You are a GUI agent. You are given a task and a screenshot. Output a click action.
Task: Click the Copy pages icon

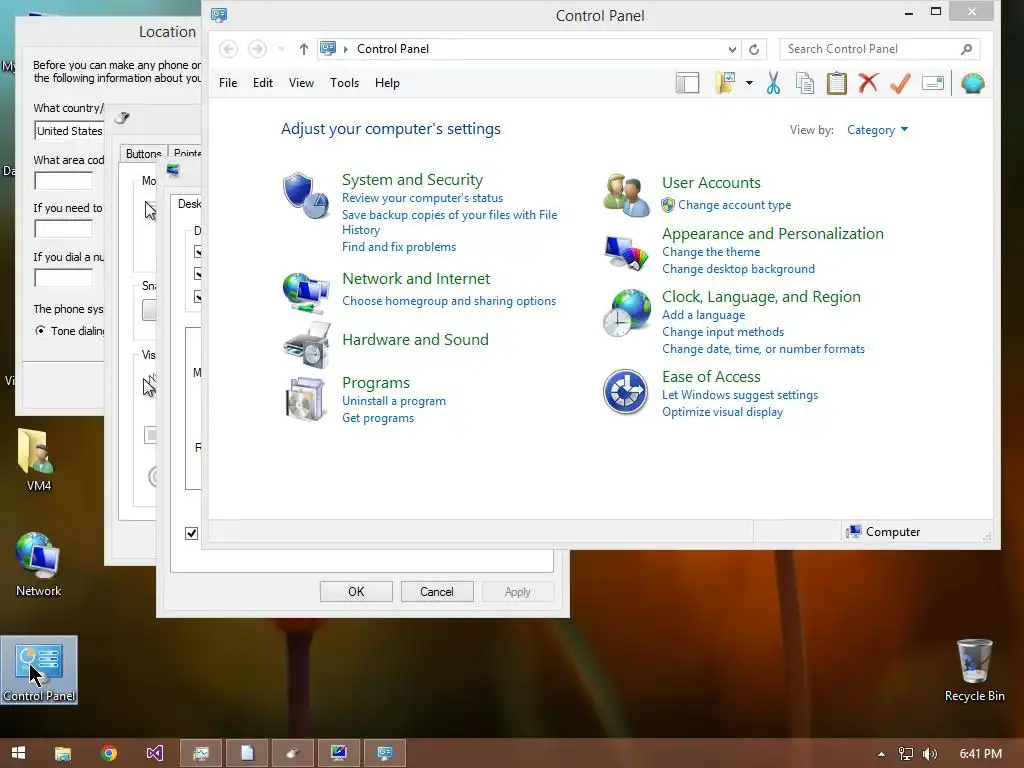click(x=805, y=83)
